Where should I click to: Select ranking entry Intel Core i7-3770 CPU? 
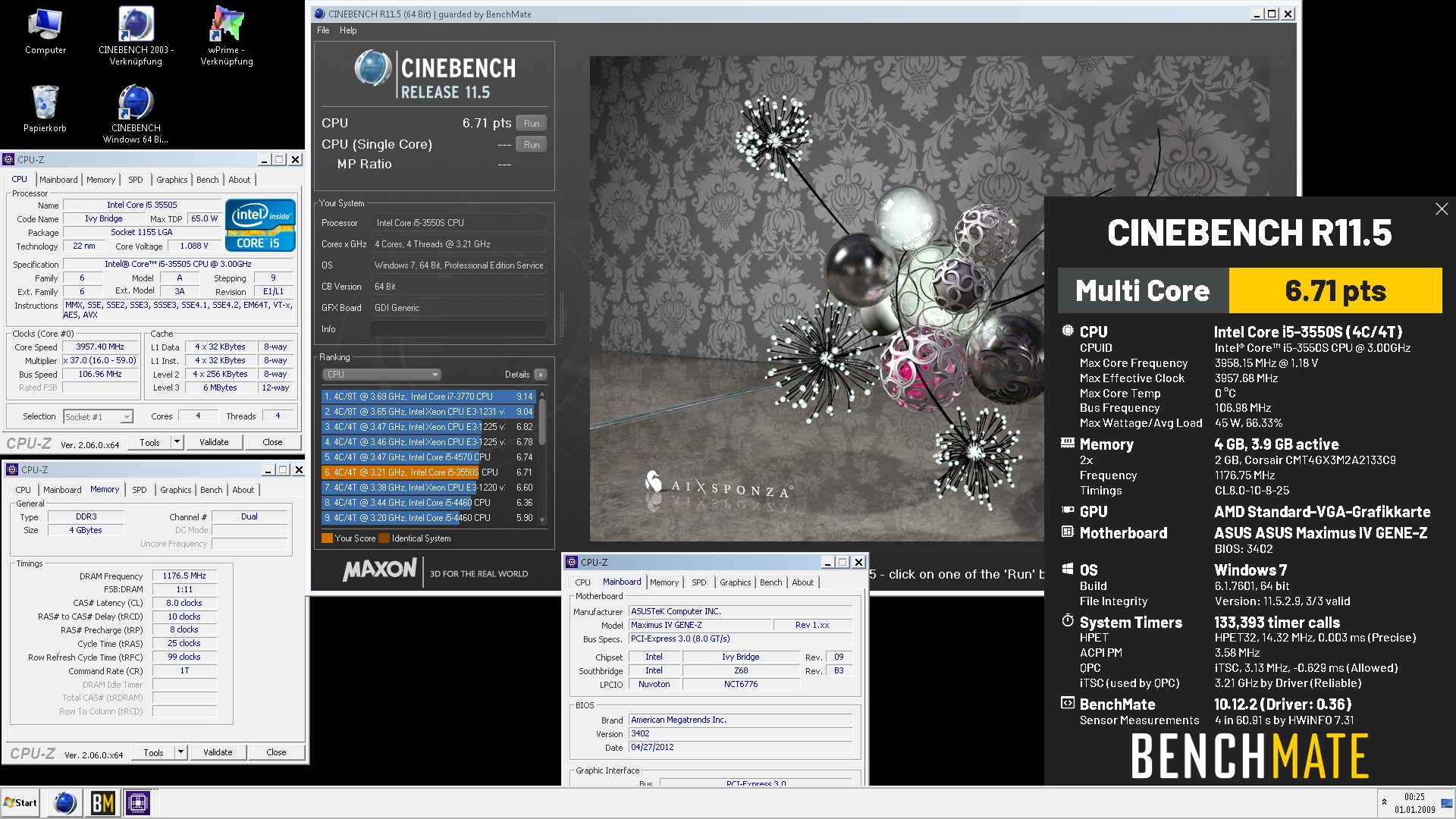[428, 397]
